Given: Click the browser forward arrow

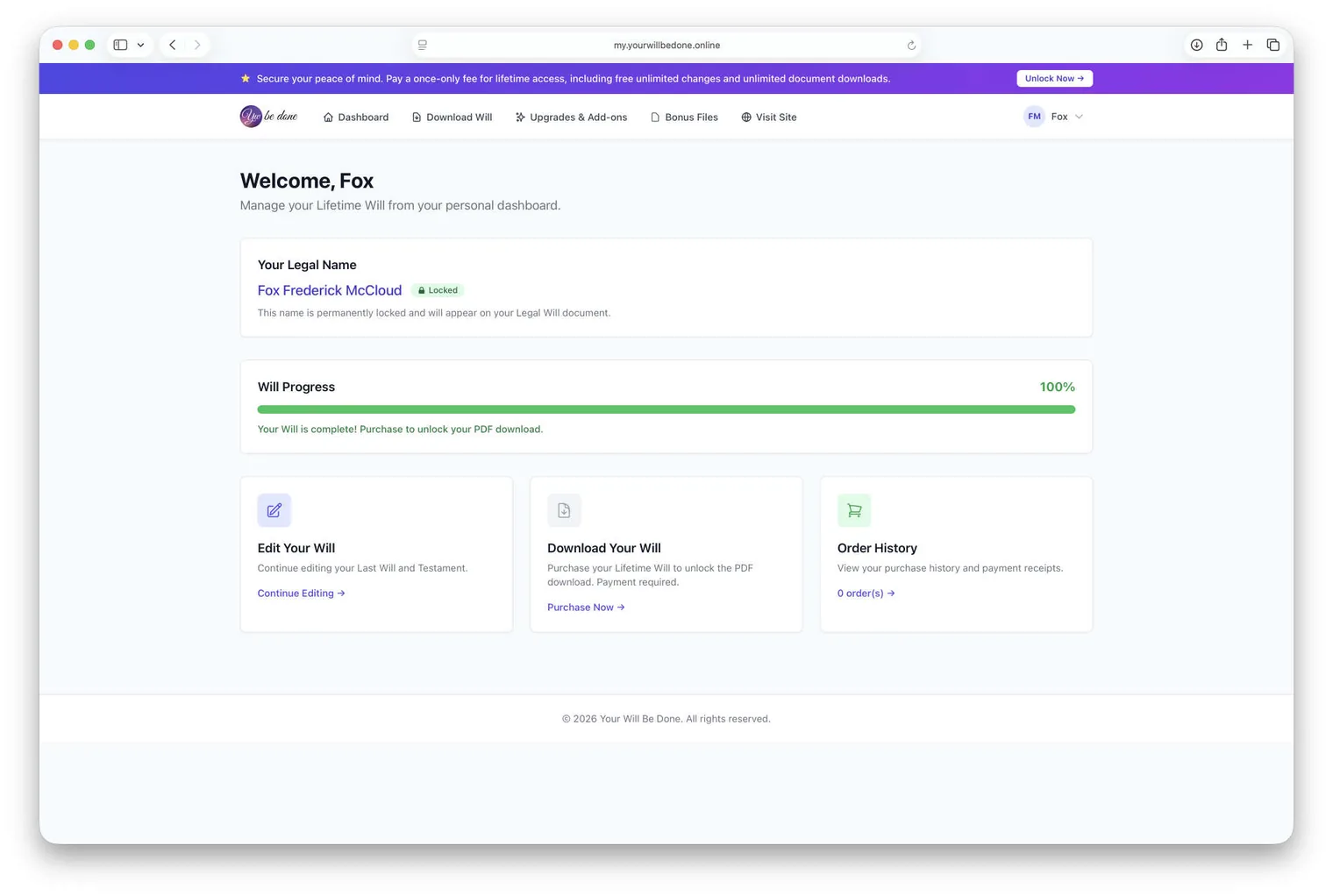Looking at the screenshot, I should click(x=197, y=45).
